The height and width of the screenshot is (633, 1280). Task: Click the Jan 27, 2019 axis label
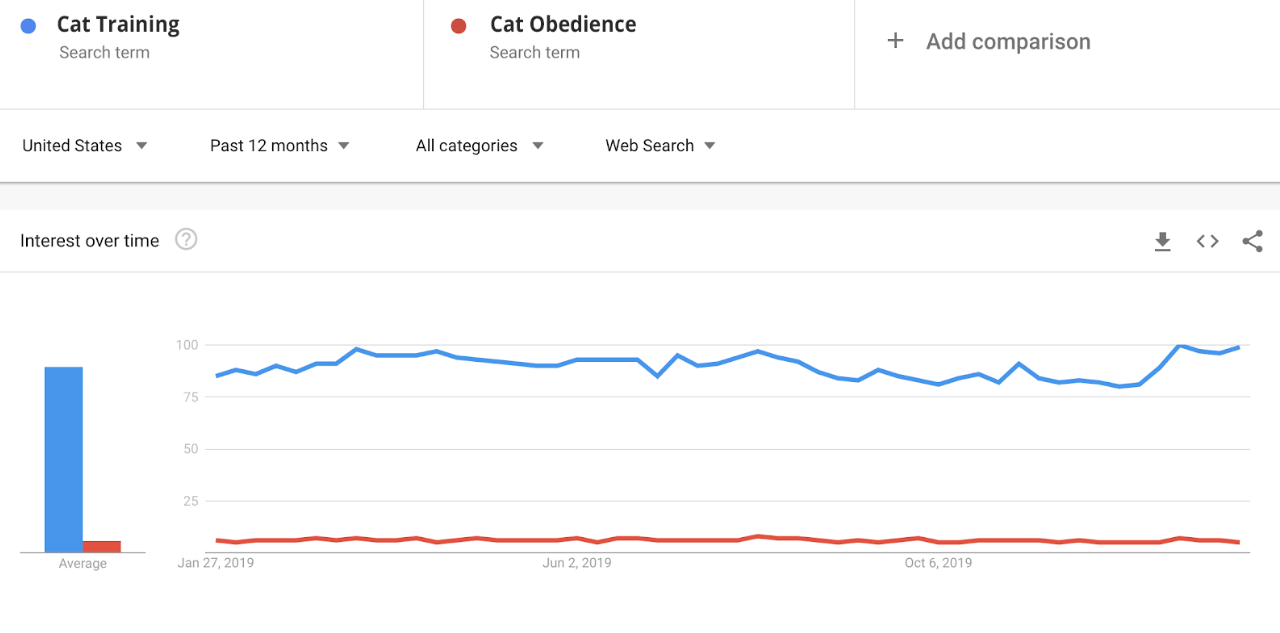point(216,563)
